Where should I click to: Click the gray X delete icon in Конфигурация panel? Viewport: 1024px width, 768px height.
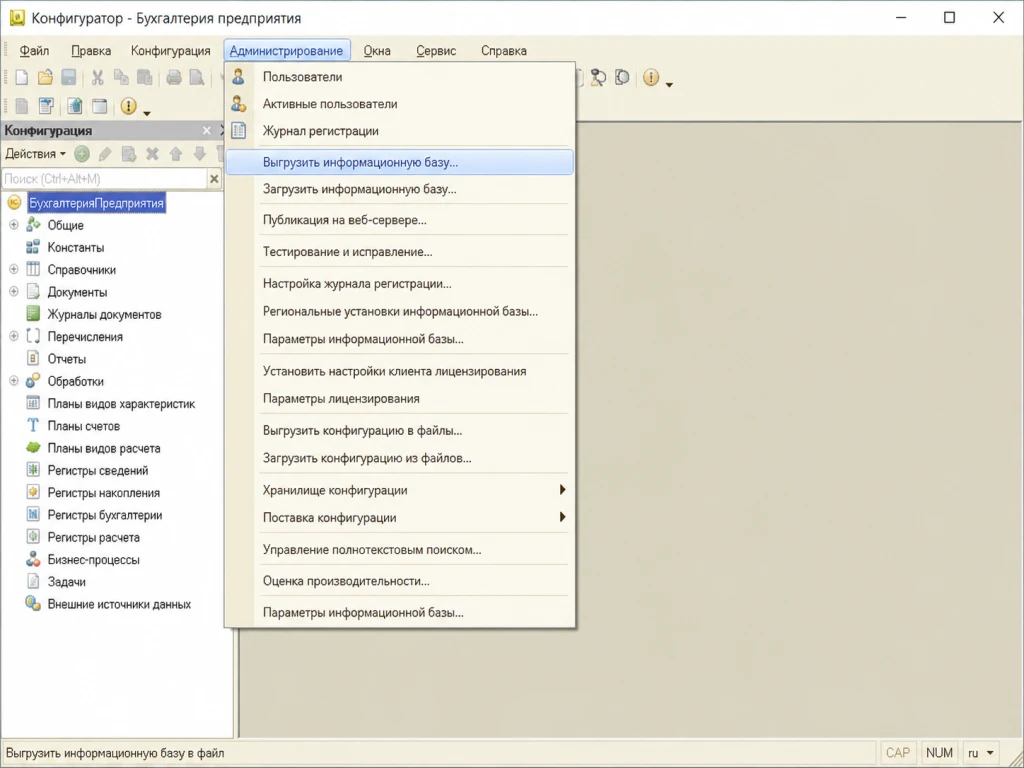click(152, 154)
